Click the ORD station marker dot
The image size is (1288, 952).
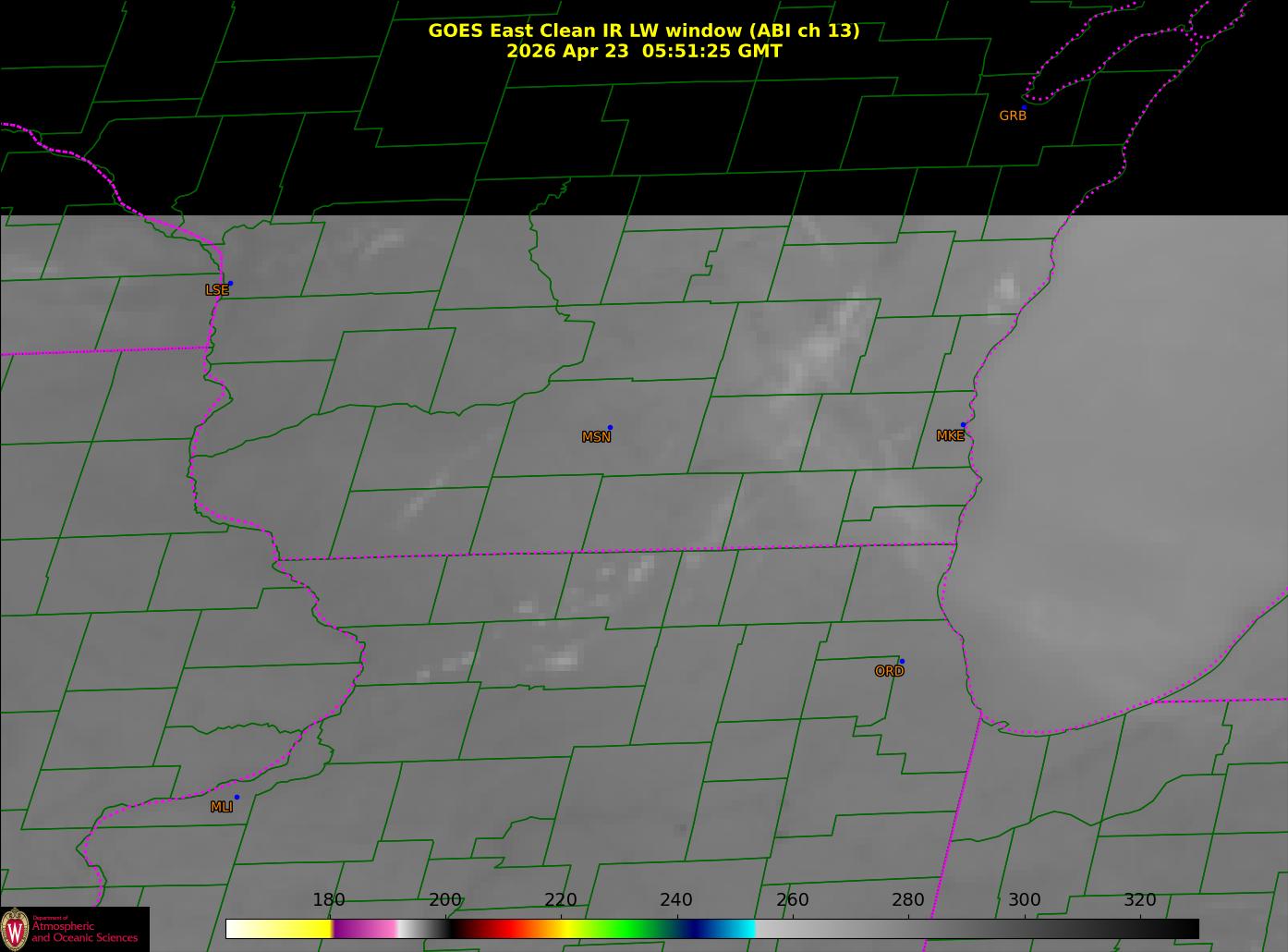click(902, 662)
